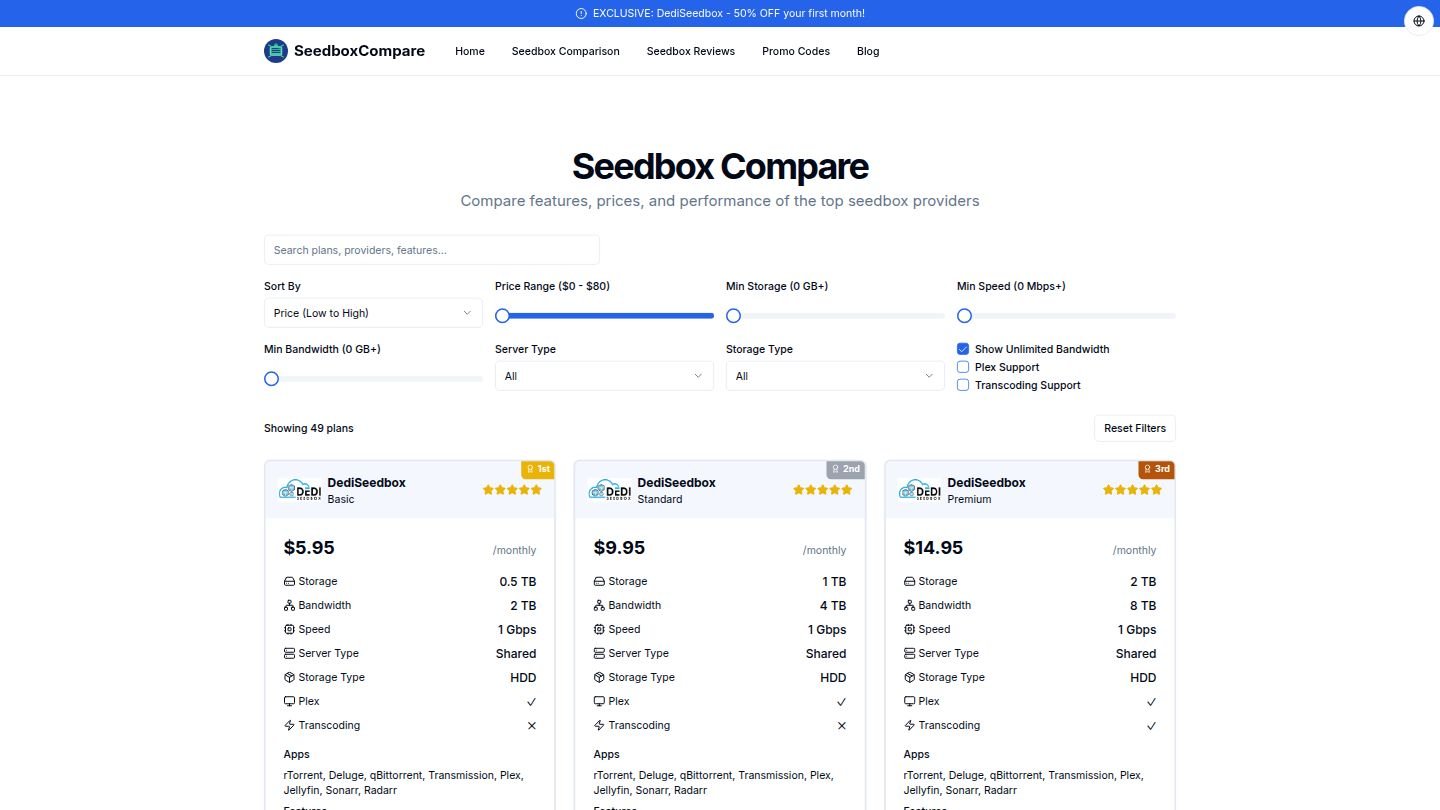Screen dimensions: 1440x810
Task: Click Storage Type icon in Standard card
Action: coord(599,677)
